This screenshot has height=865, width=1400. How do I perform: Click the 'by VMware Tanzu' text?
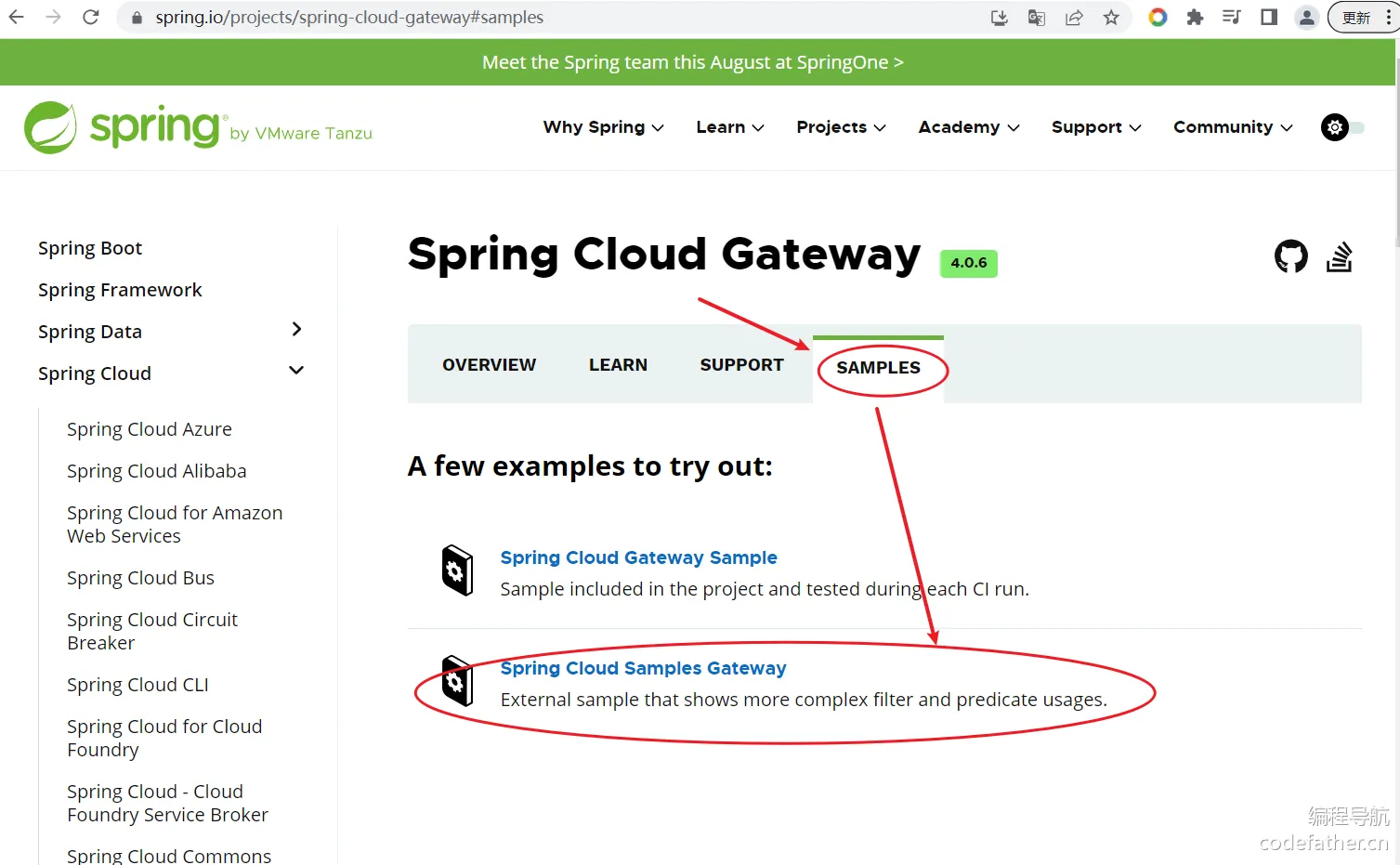(301, 134)
